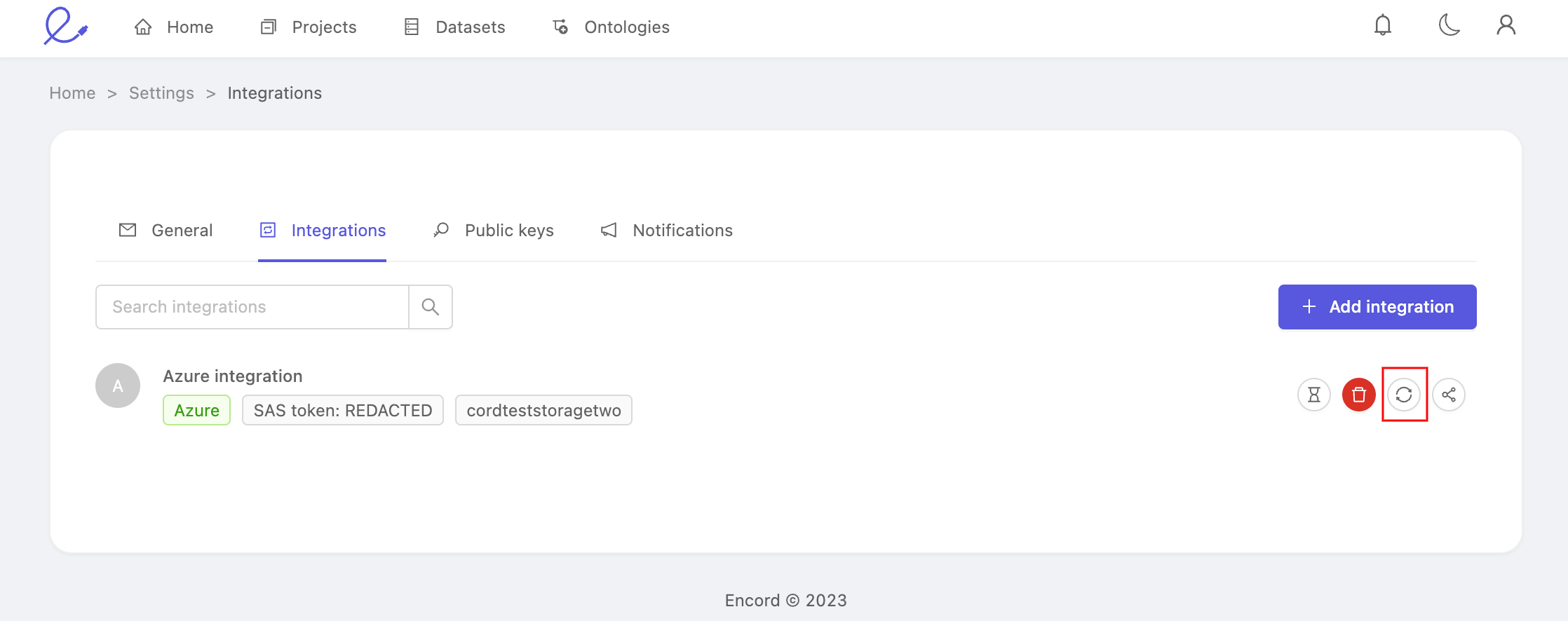
Task: Click the search magnifier button
Action: click(x=431, y=307)
